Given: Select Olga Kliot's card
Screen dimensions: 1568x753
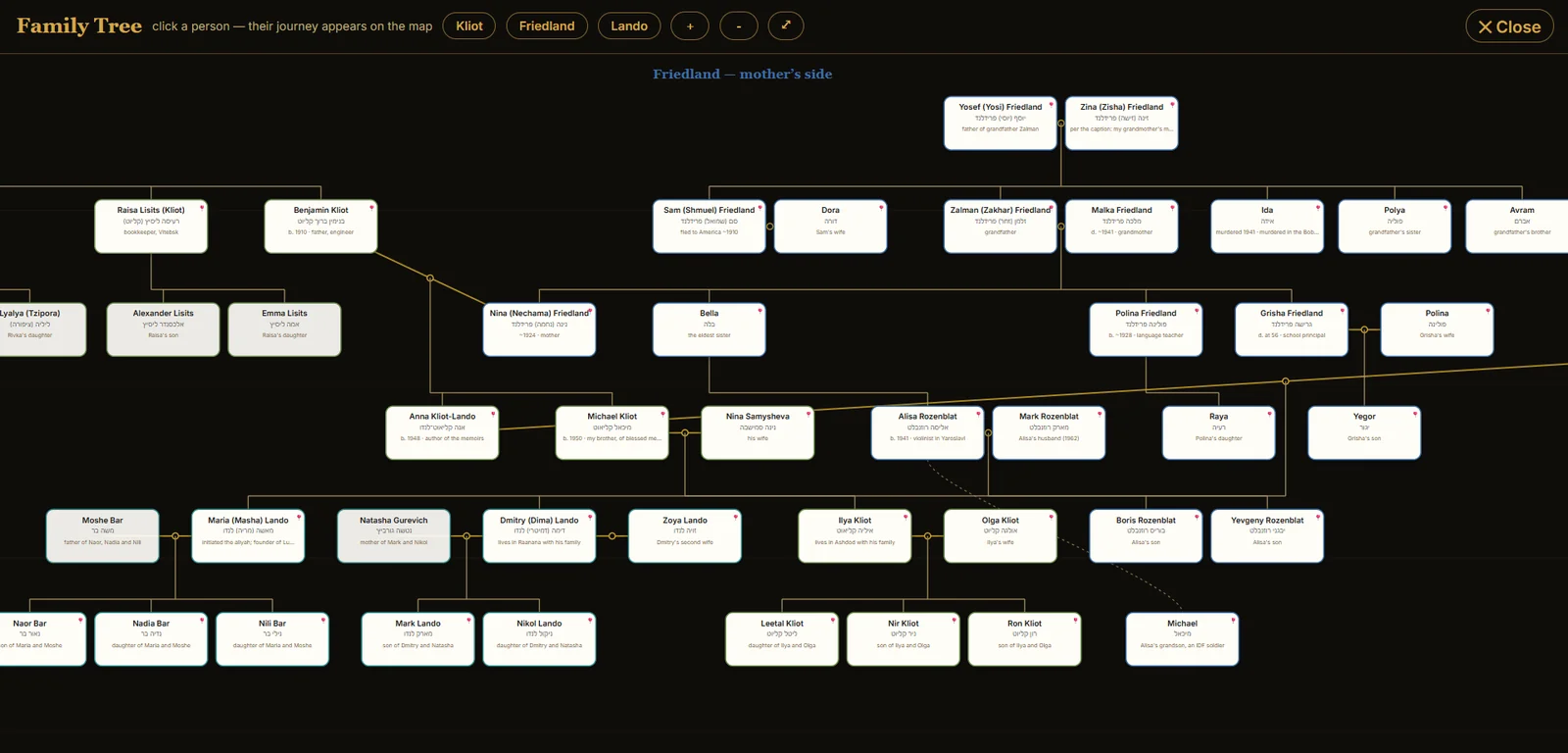Looking at the screenshot, I should click(1001, 536).
